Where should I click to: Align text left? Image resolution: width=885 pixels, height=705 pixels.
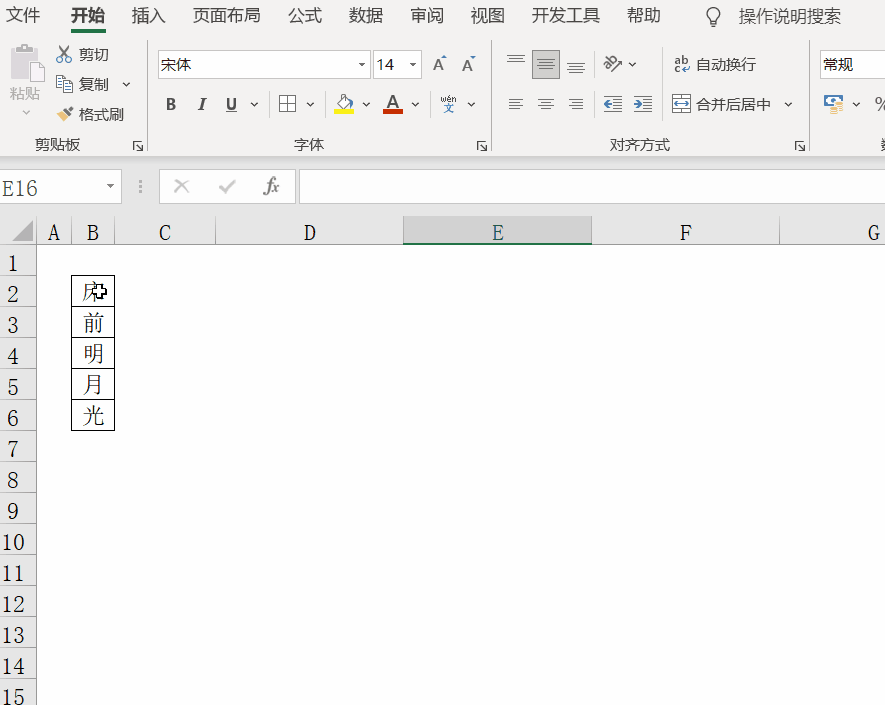[x=516, y=104]
